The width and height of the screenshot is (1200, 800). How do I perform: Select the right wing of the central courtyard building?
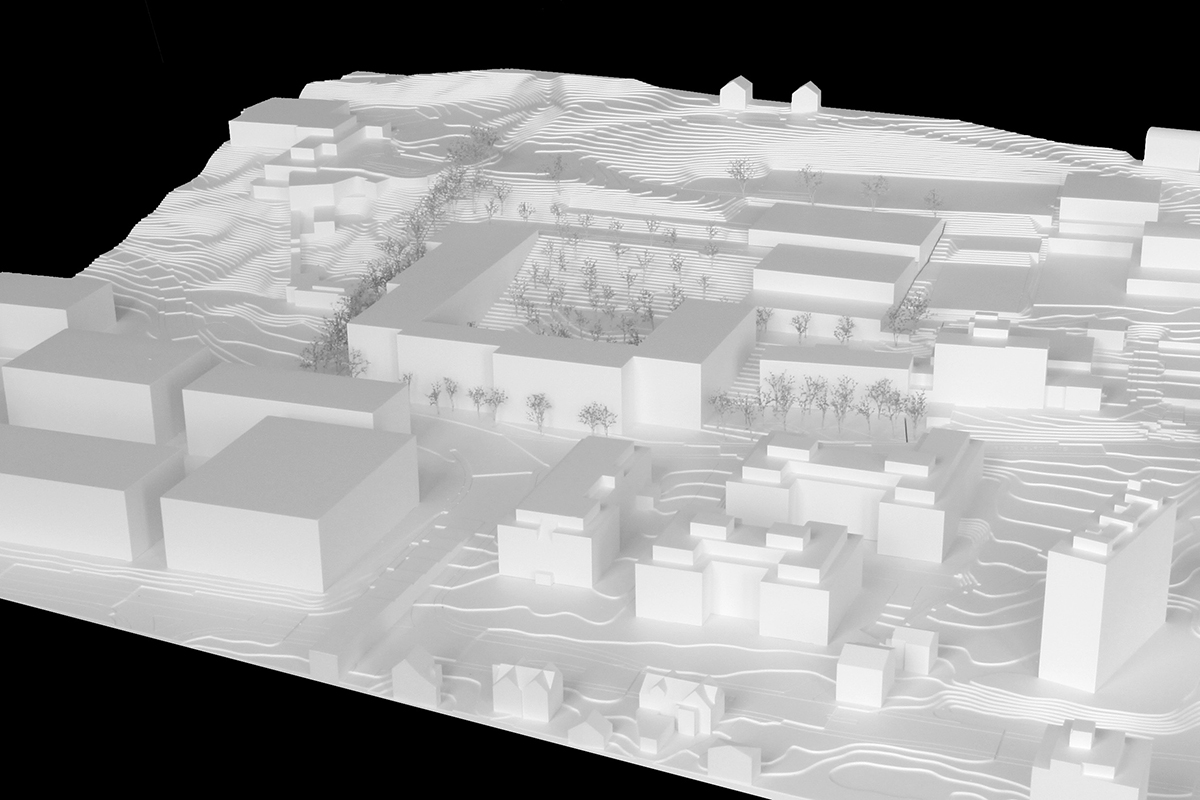[x=690, y=360]
